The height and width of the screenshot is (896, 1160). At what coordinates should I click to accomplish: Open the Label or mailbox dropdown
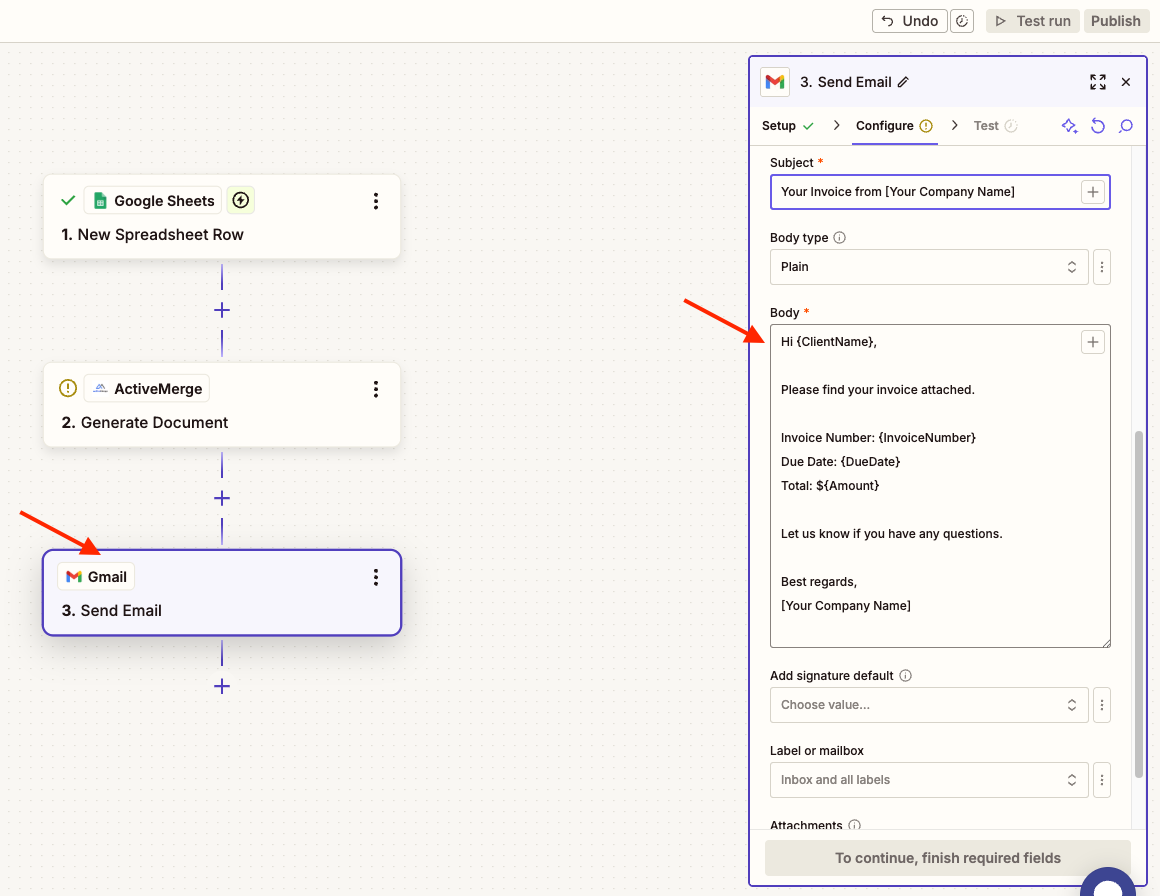pyautogui.click(x=929, y=780)
